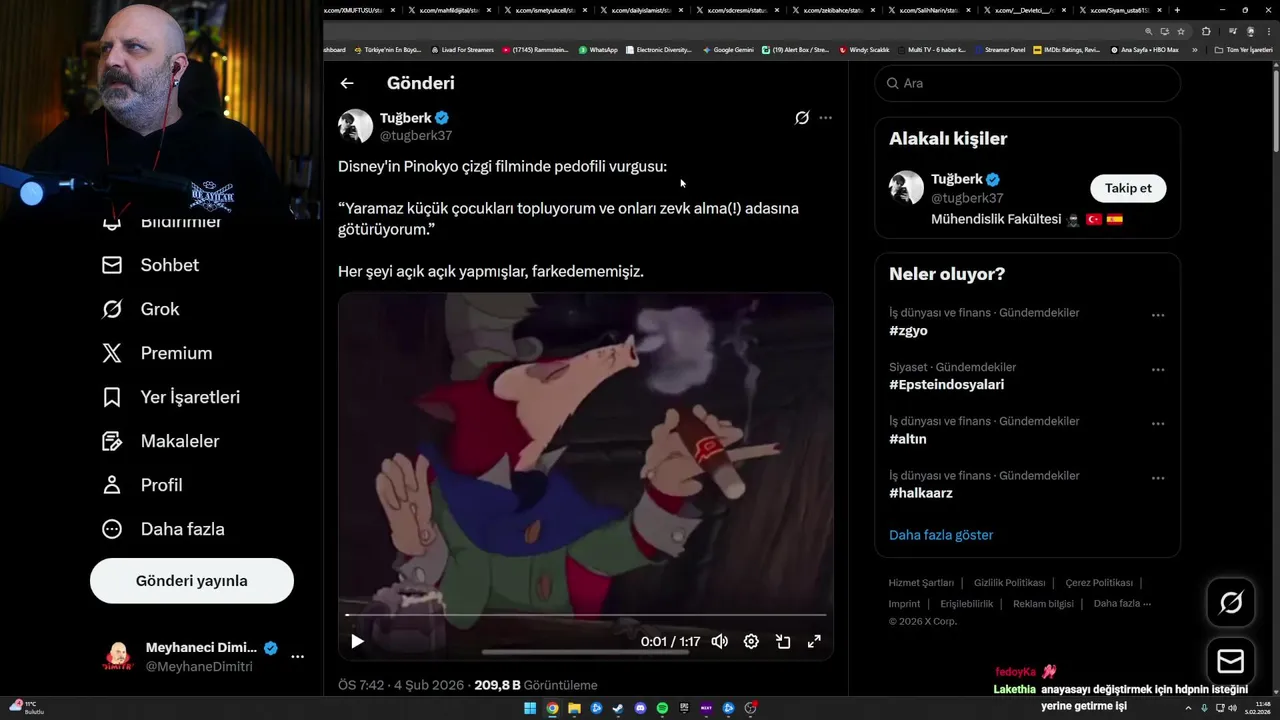Open Reklam bilgisi footer link
The width and height of the screenshot is (1280, 720).
pos(1043,604)
